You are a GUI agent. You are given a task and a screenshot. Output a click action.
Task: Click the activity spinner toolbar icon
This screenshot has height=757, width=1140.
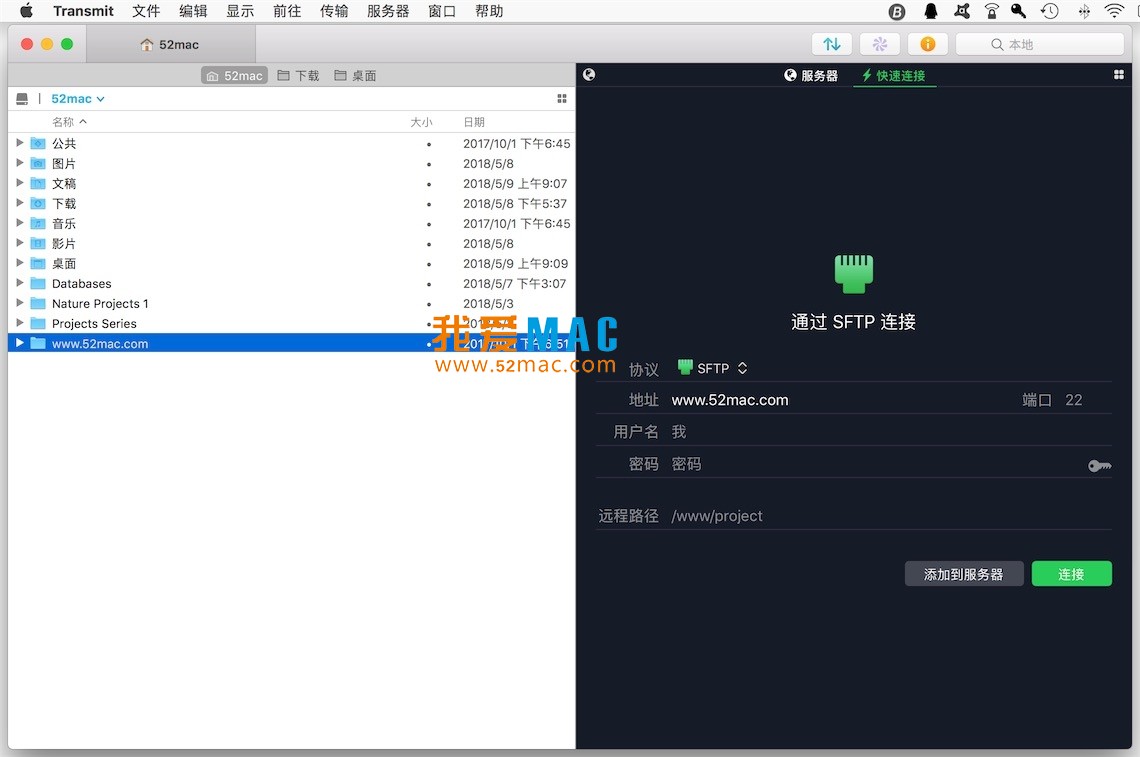click(880, 44)
